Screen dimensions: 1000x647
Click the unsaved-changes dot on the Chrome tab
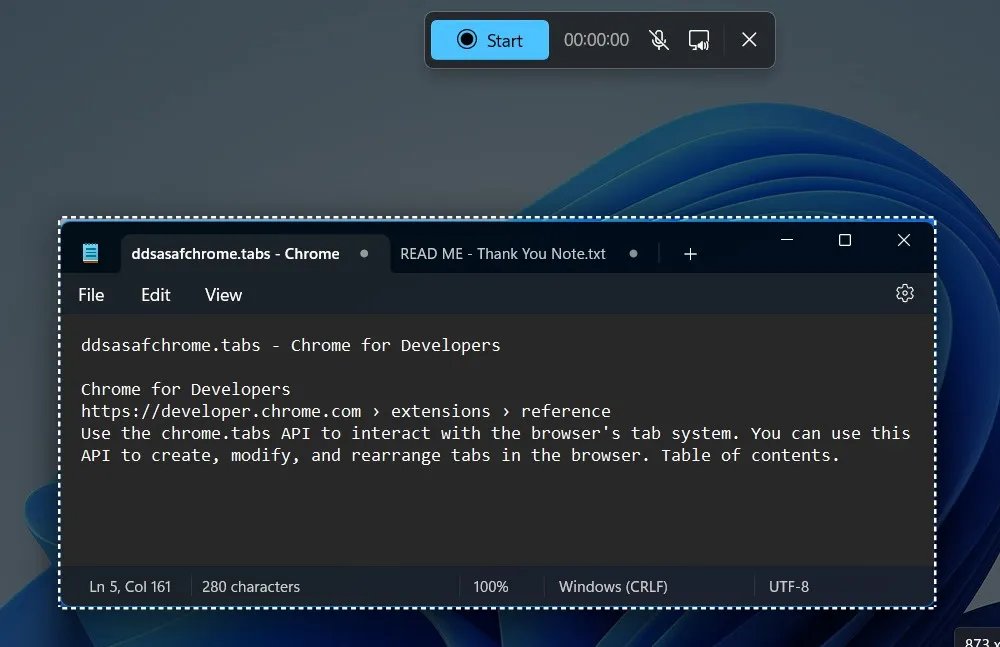pyautogui.click(x=365, y=254)
